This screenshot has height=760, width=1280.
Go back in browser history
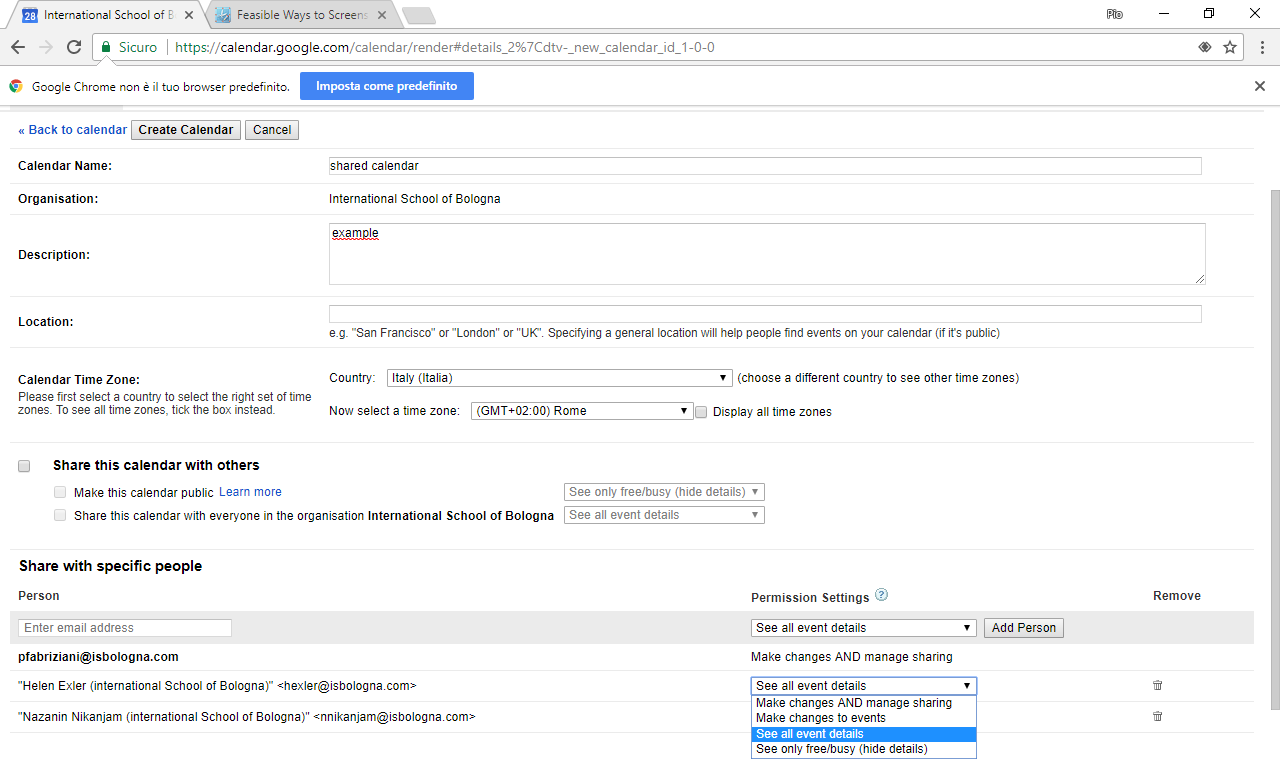coord(18,47)
